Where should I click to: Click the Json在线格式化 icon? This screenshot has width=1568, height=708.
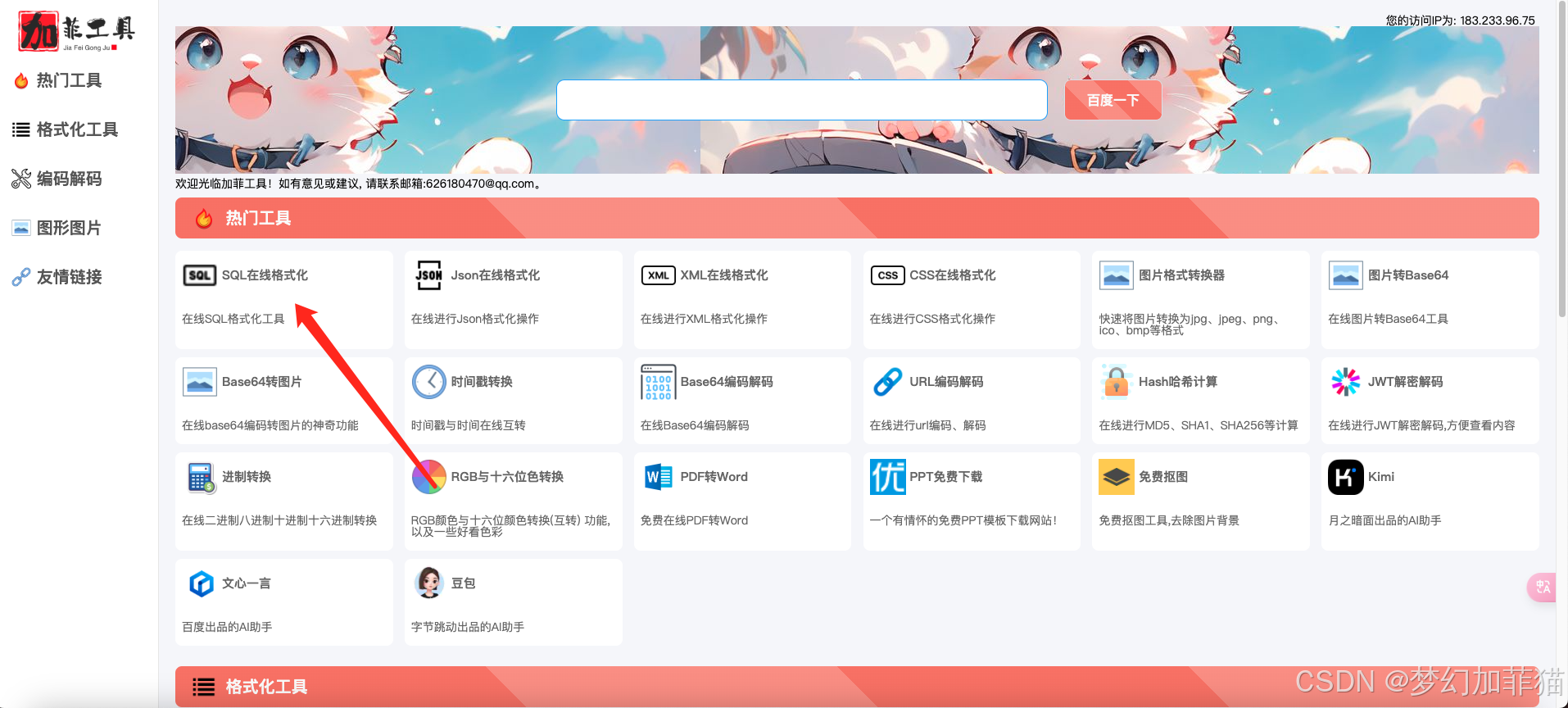(x=429, y=275)
